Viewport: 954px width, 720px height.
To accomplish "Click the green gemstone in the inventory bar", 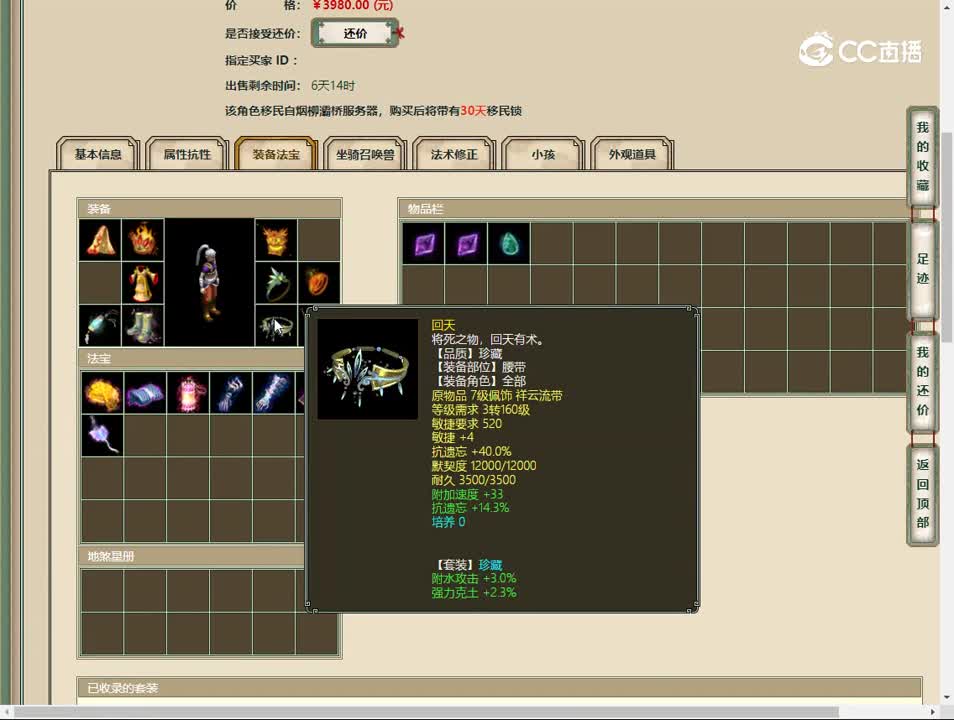I will point(509,243).
